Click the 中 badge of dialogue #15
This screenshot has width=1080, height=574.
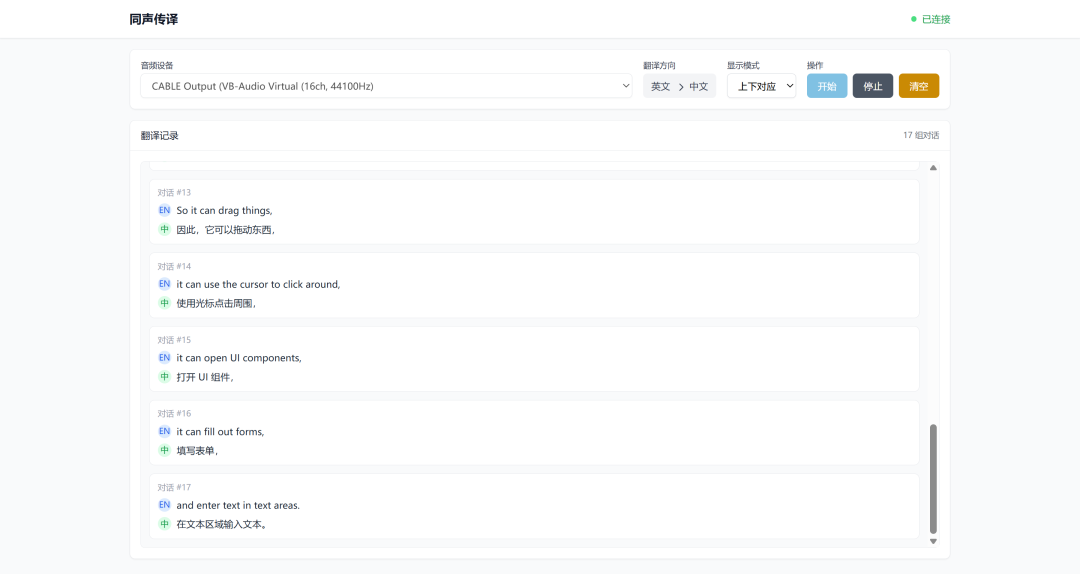164,377
